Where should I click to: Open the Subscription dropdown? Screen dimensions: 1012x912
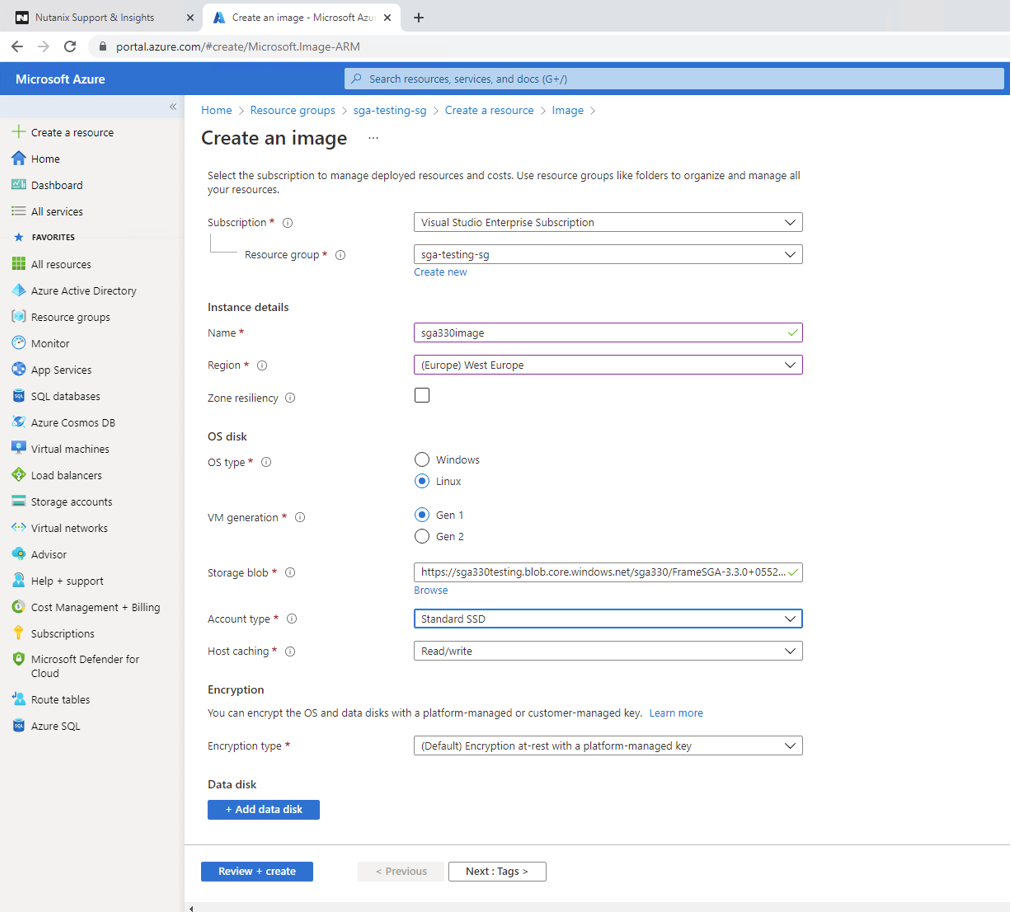pos(607,221)
